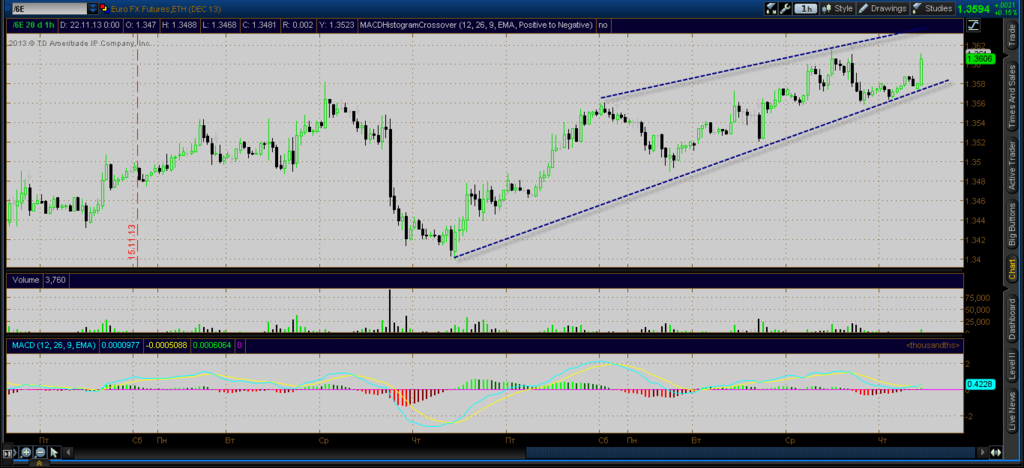Click the H: 1.3488 data field
Image resolution: width=1024 pixels, height=468 pixels.
(x=182, y=25)
